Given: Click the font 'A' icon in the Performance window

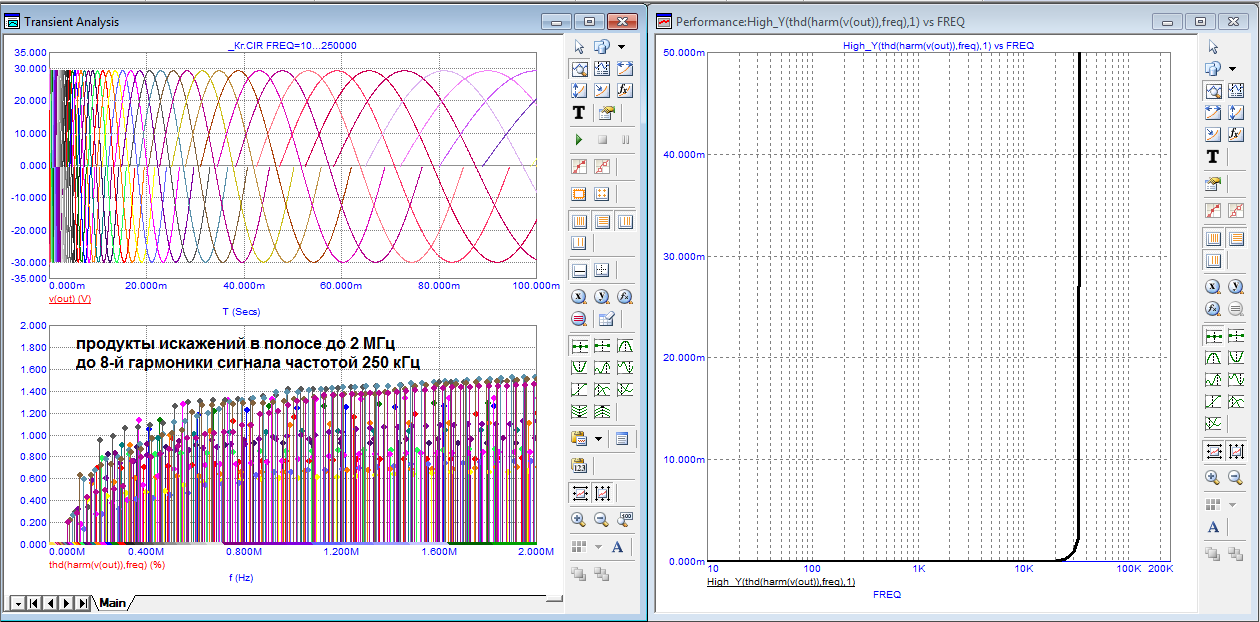Looking at the screenshot, I should tap(1213, 527).
